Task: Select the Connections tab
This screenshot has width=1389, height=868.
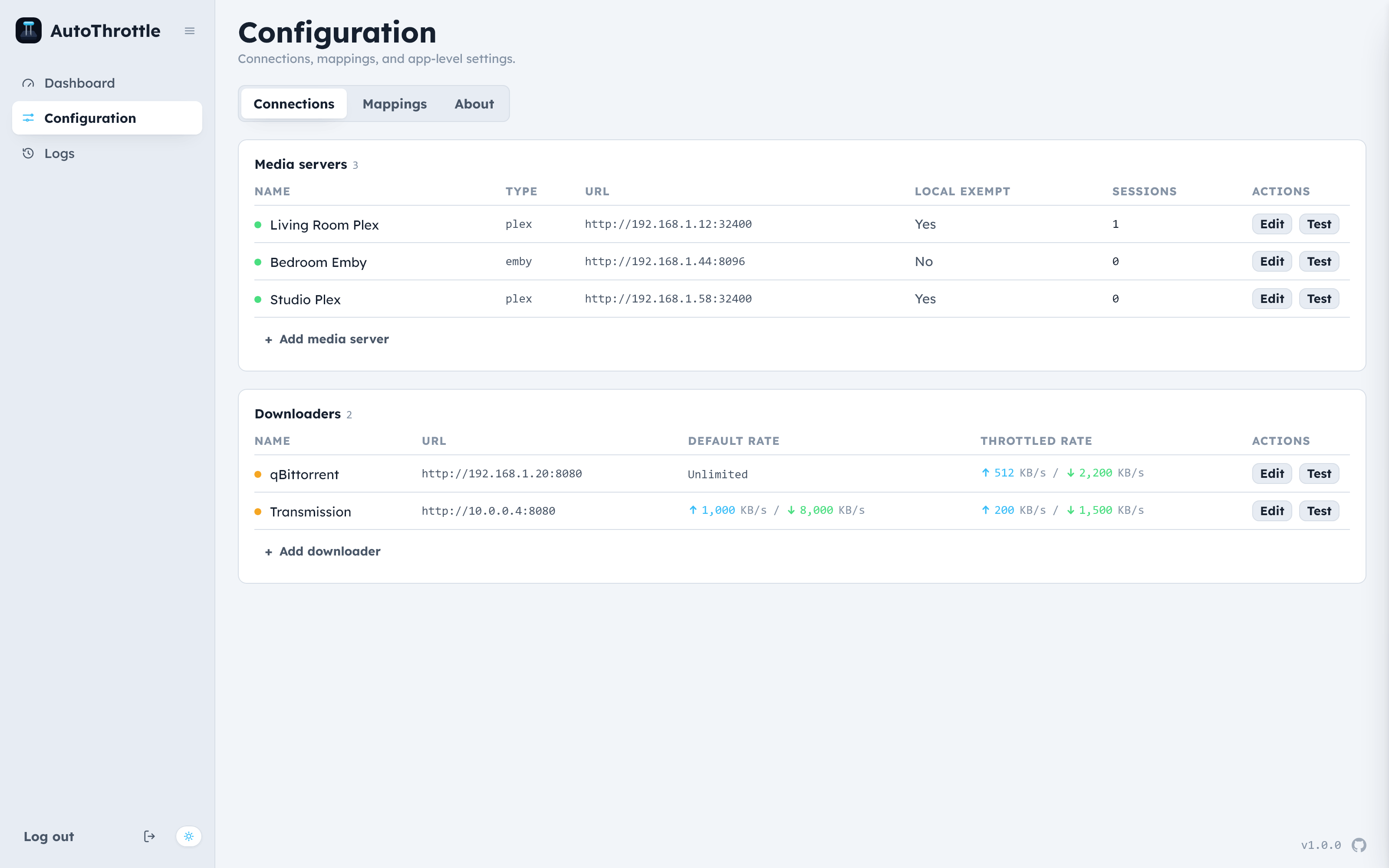Action: pyautogui.click(x=294, y=104)
